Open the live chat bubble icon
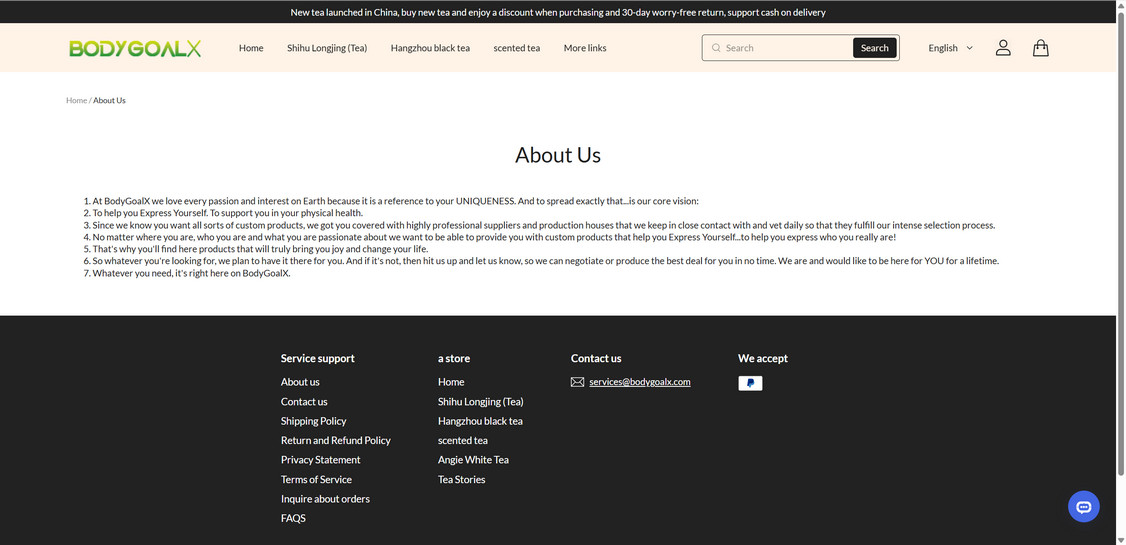This screenshot has height=545, width=1126. [x=1084, y=506]
